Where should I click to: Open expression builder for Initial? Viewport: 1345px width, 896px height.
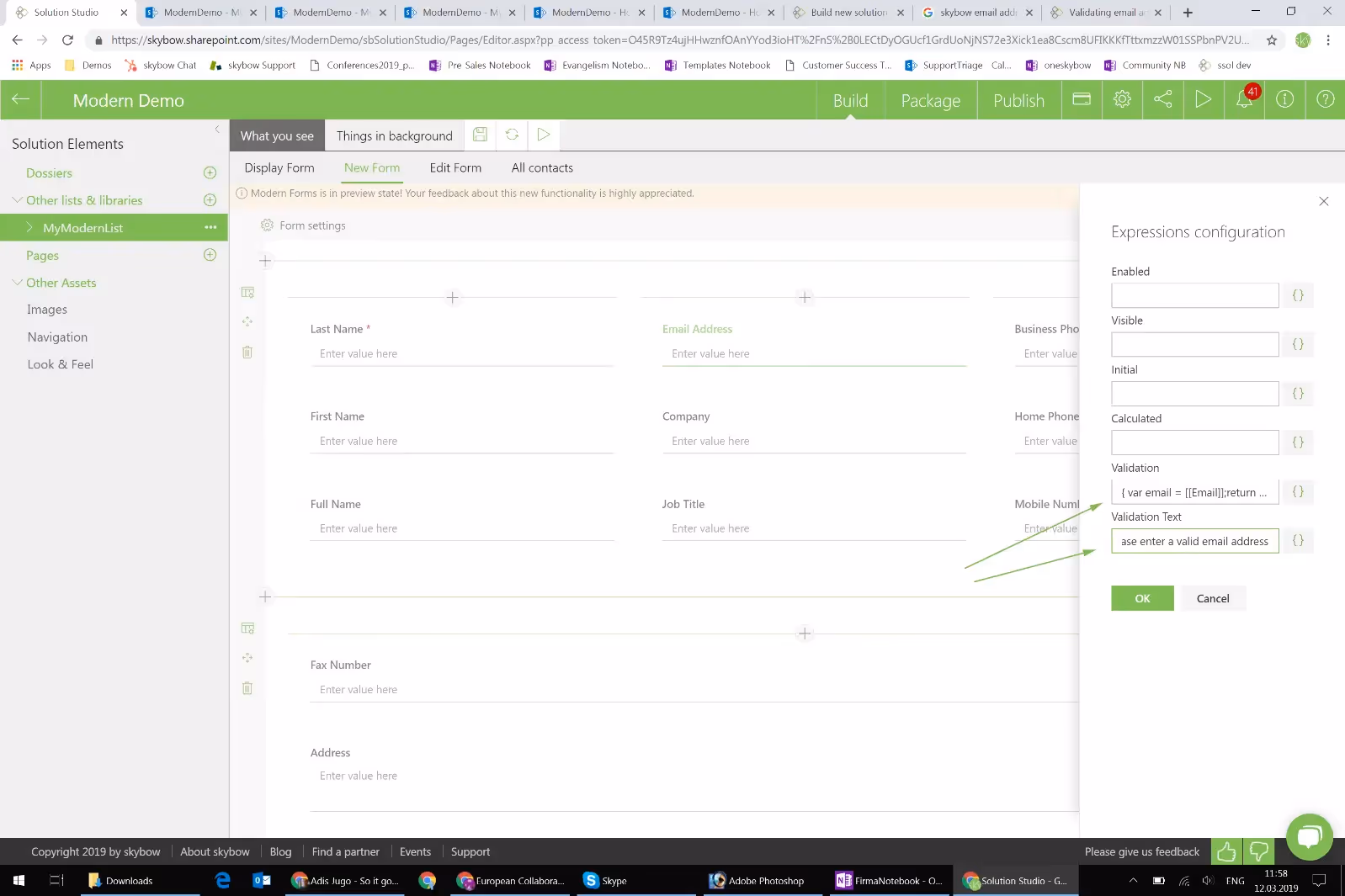click(x=1298, y=393)
